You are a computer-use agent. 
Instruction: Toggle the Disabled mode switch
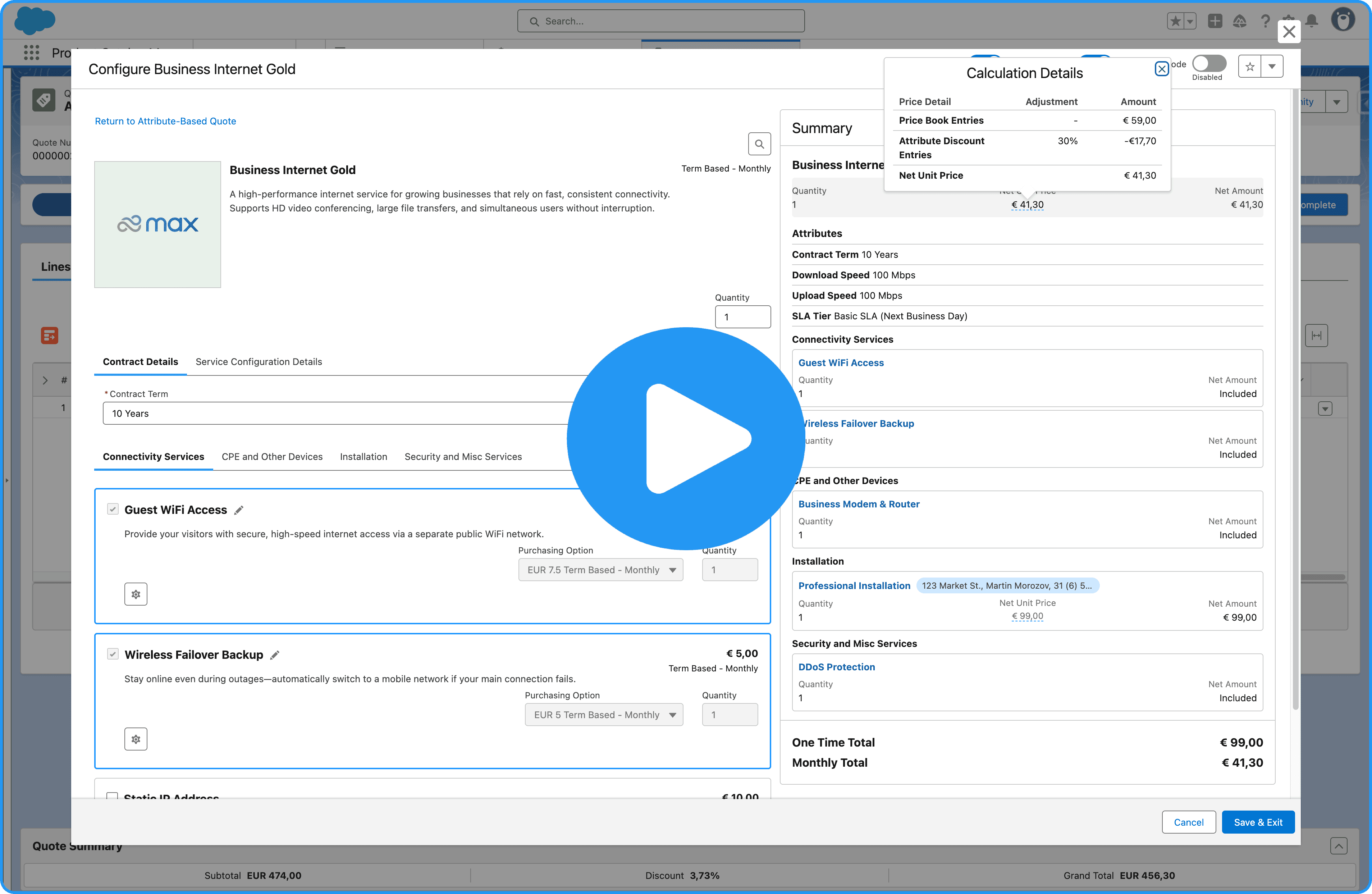click(1209, 64)
